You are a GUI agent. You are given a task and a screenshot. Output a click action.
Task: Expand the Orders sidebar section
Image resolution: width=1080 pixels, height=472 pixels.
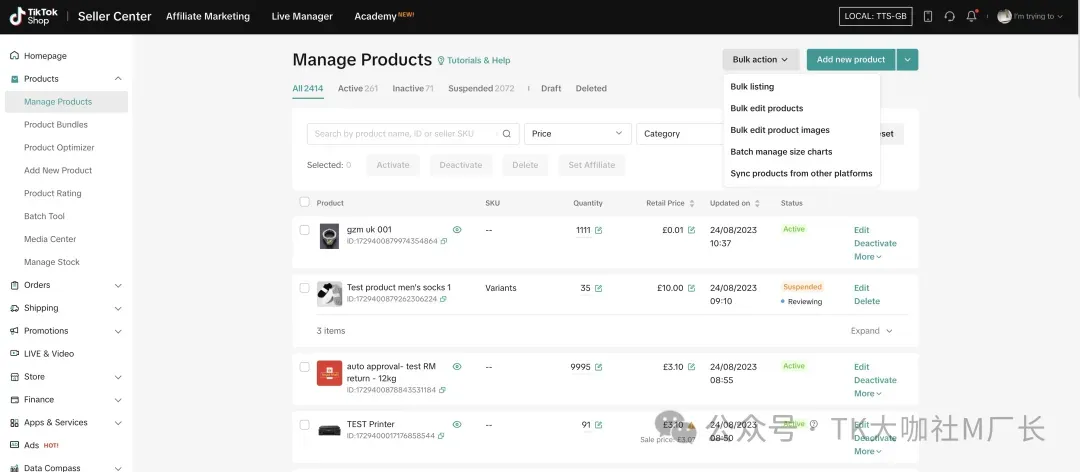(x=118, y=285)
